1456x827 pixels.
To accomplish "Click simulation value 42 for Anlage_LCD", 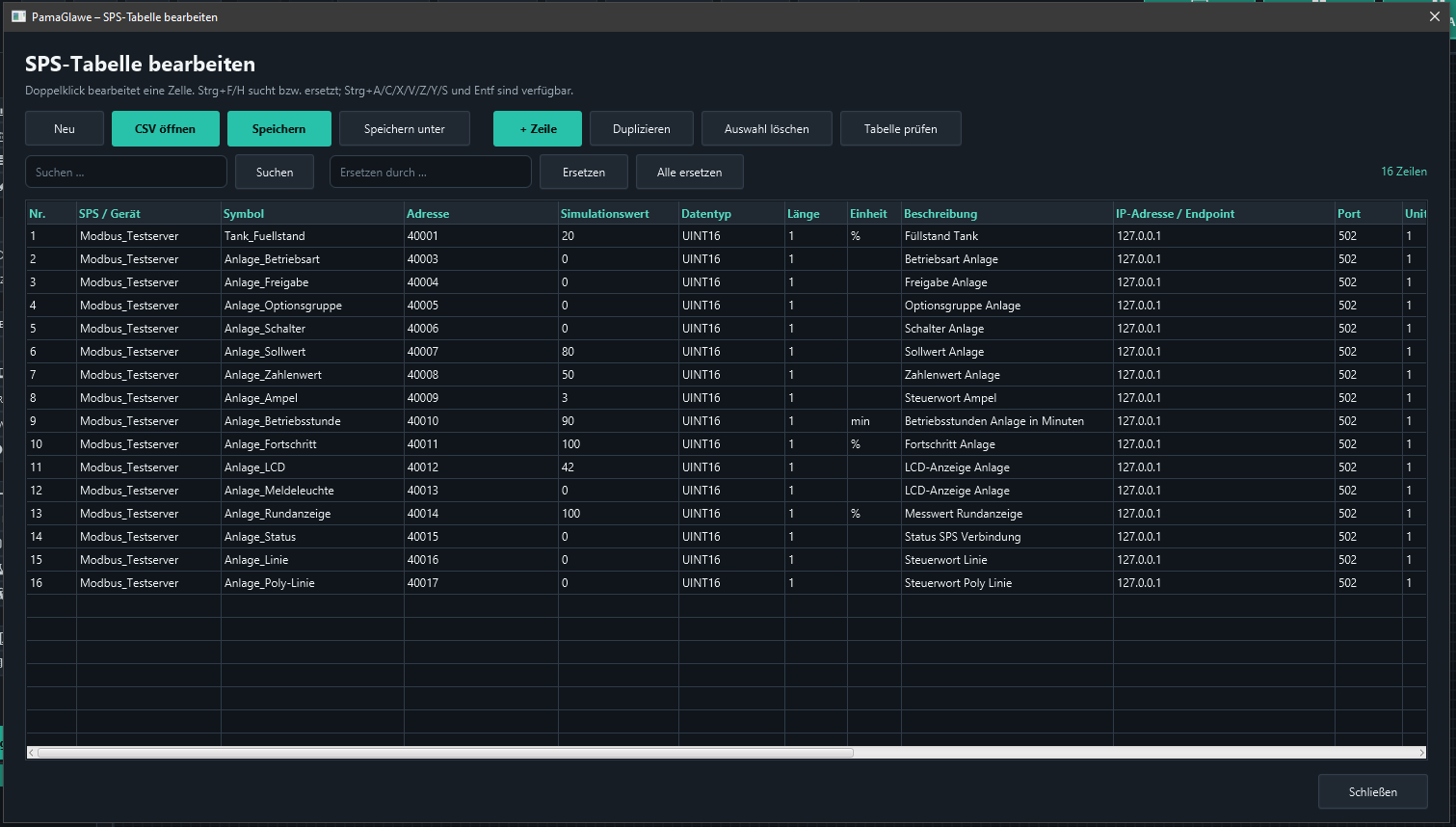I will tap(619, 467).
